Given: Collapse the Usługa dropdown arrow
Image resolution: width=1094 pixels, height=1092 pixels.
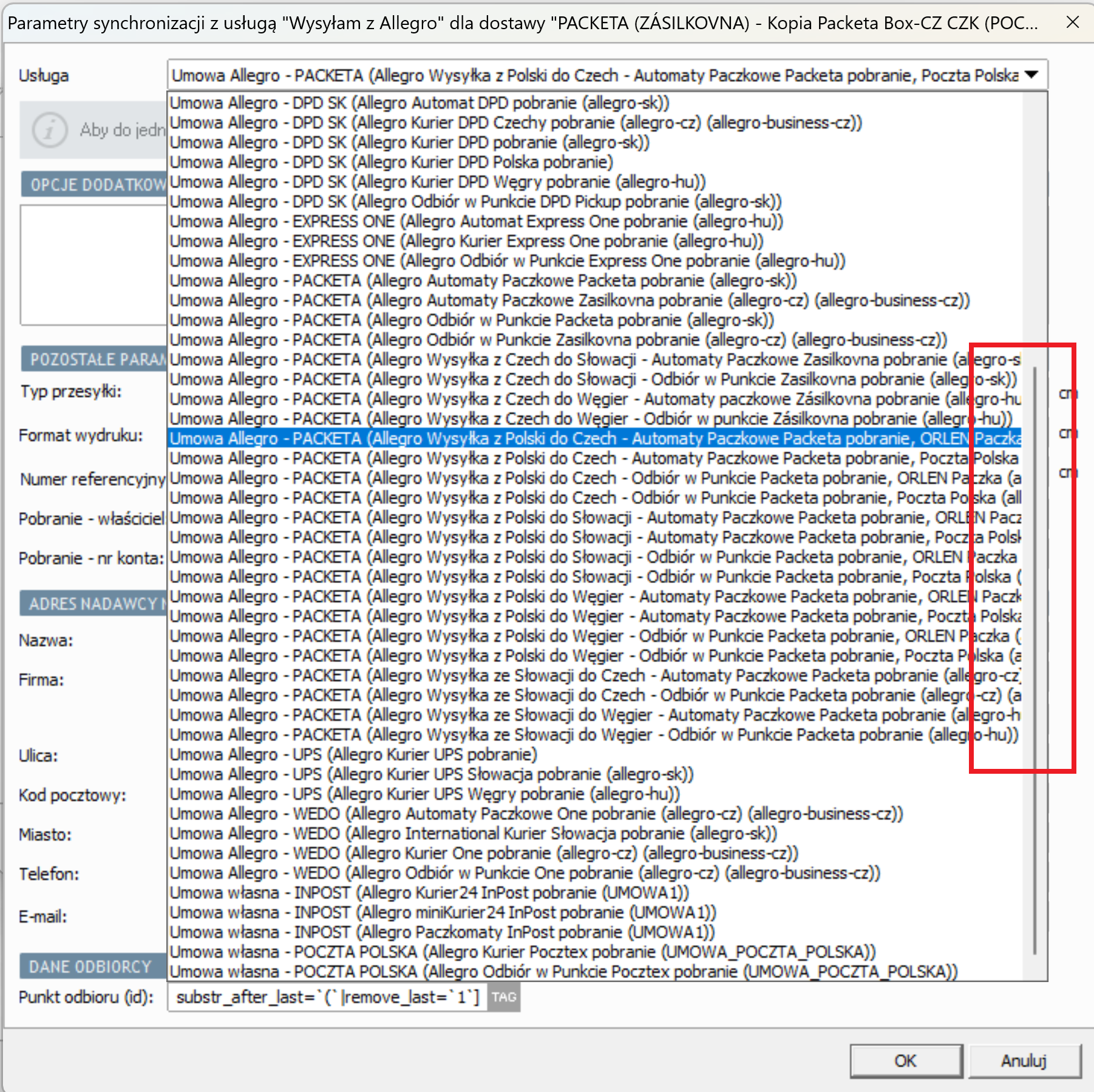Looking at the screenshot, I should point(1031,75).
